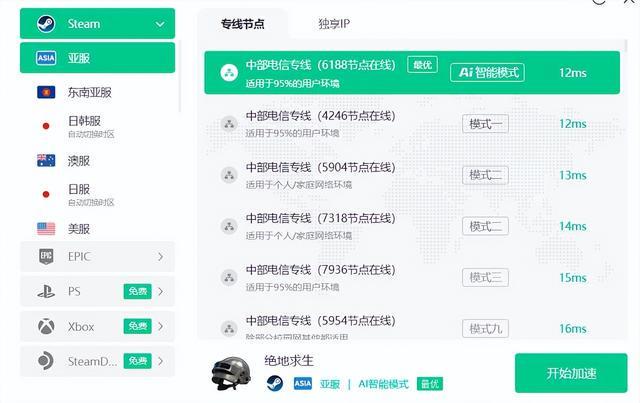Switch to the 独享IP tab

point(334,24)
